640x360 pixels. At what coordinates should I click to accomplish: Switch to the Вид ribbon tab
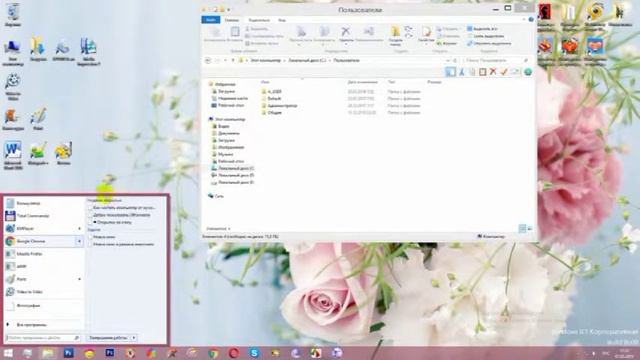point(282,20)
